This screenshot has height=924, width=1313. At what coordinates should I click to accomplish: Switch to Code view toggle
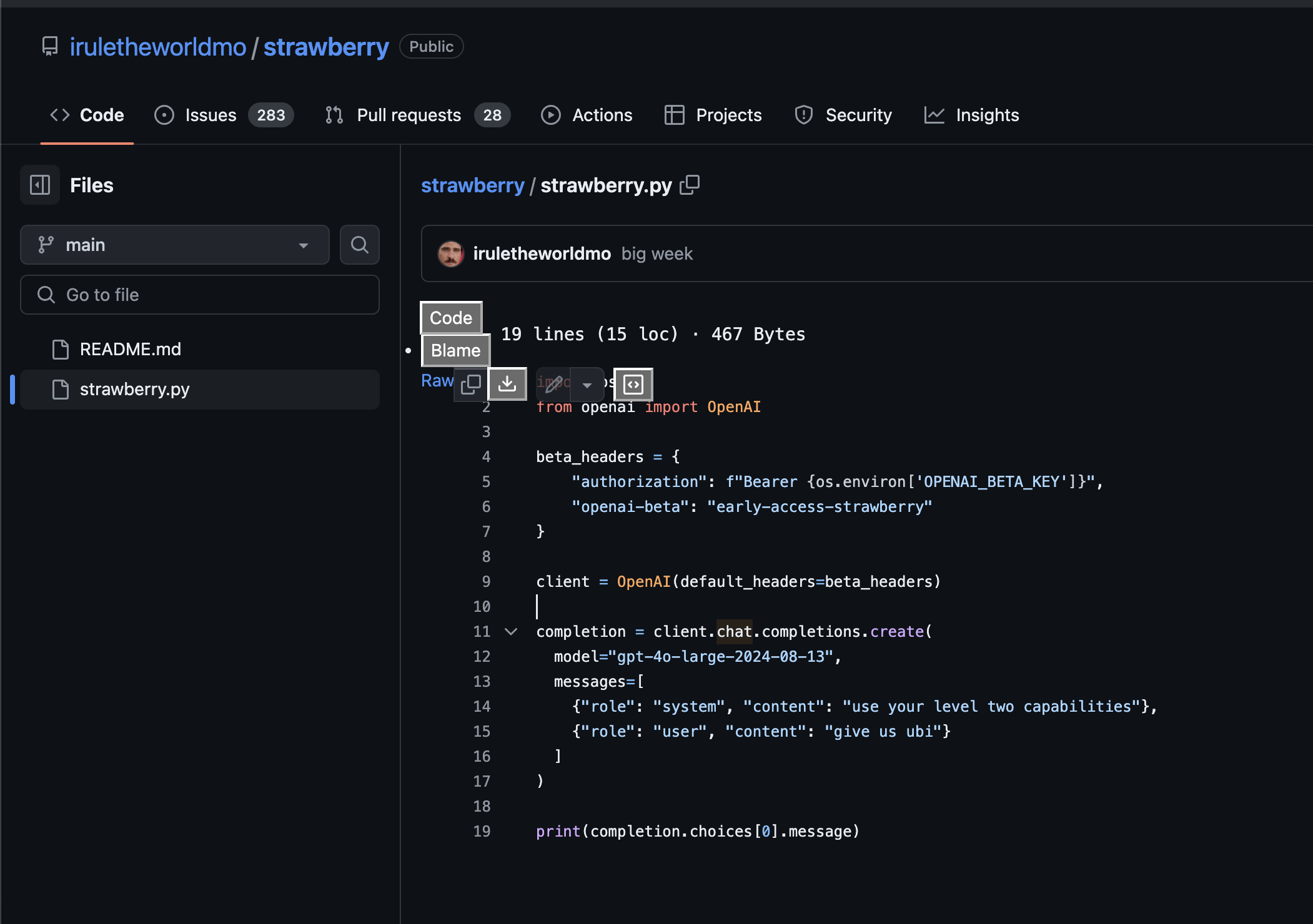(451, 318)
